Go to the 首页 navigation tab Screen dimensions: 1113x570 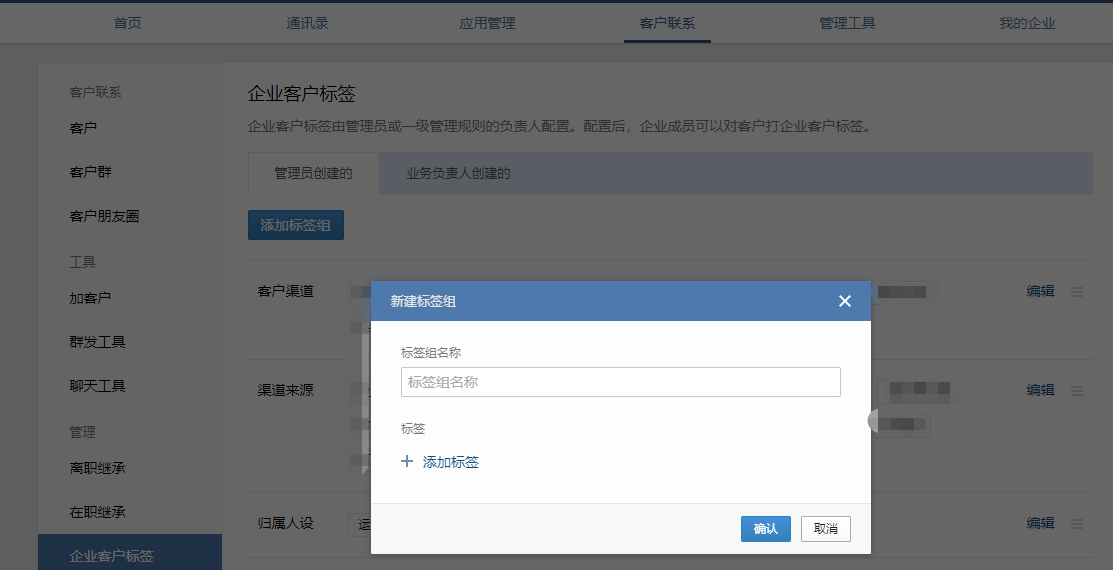(128, 23)
